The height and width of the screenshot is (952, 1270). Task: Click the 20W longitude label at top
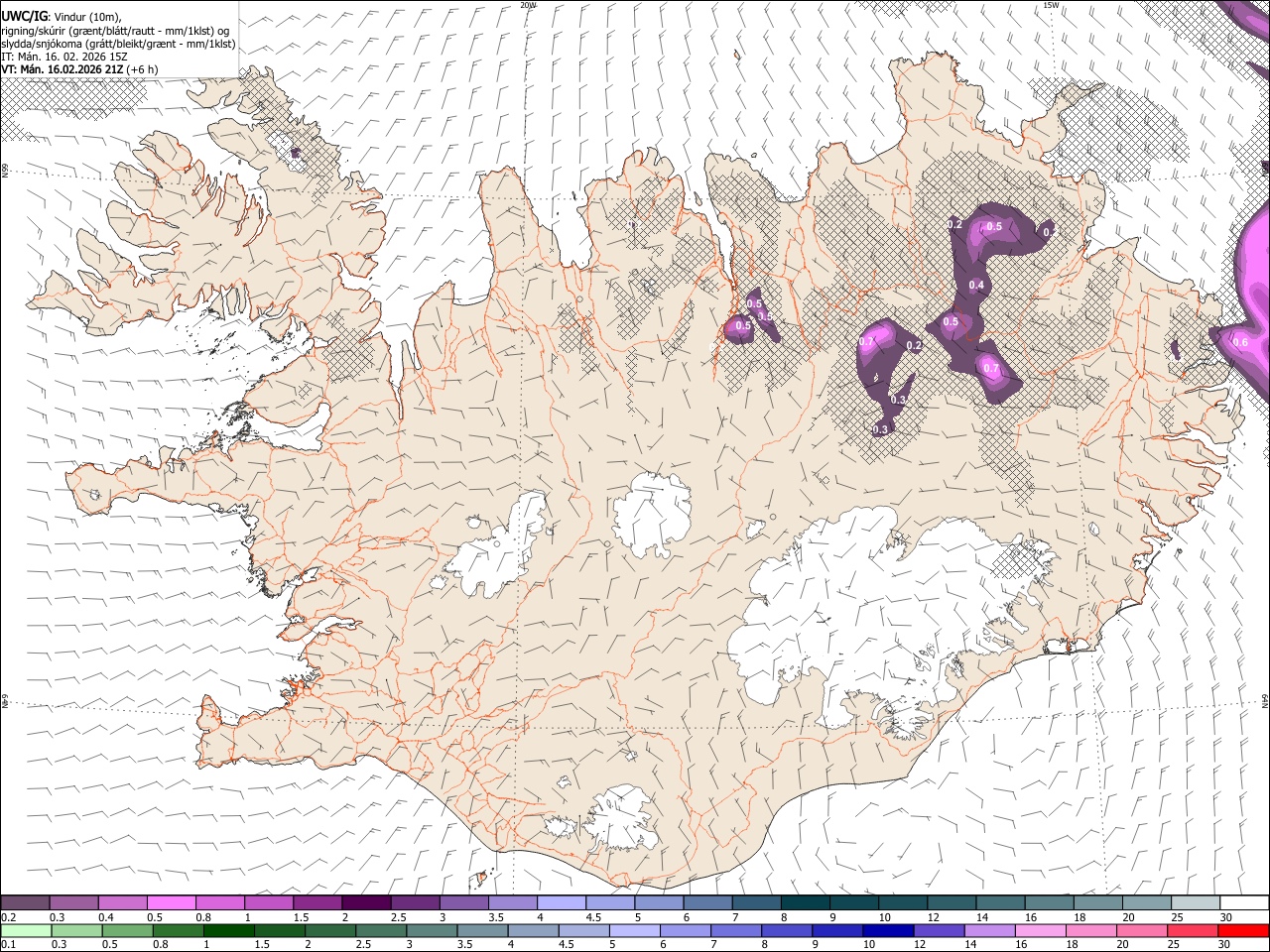528,5
